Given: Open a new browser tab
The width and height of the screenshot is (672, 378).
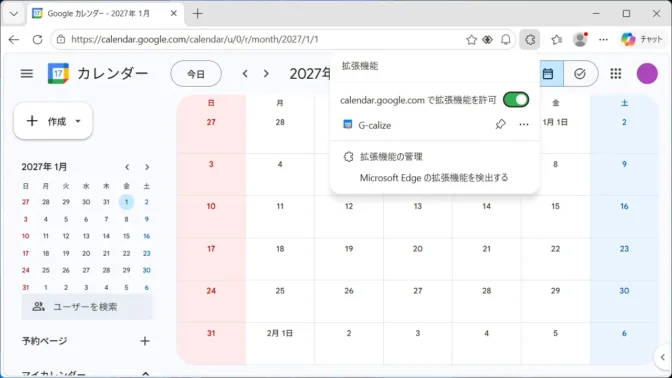Looking at the screenshot, I should pos(198,14).
